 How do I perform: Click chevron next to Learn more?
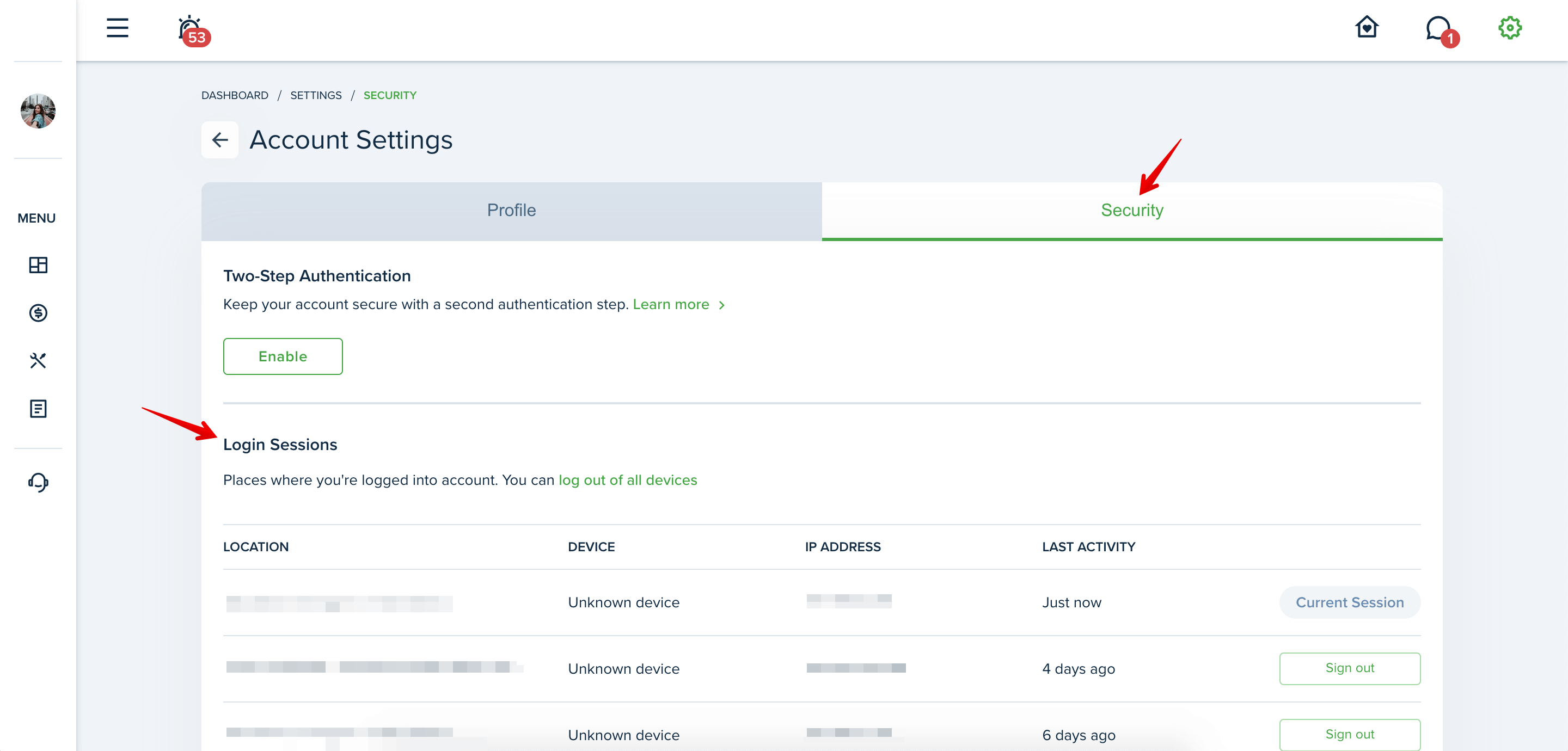point(722,305)
